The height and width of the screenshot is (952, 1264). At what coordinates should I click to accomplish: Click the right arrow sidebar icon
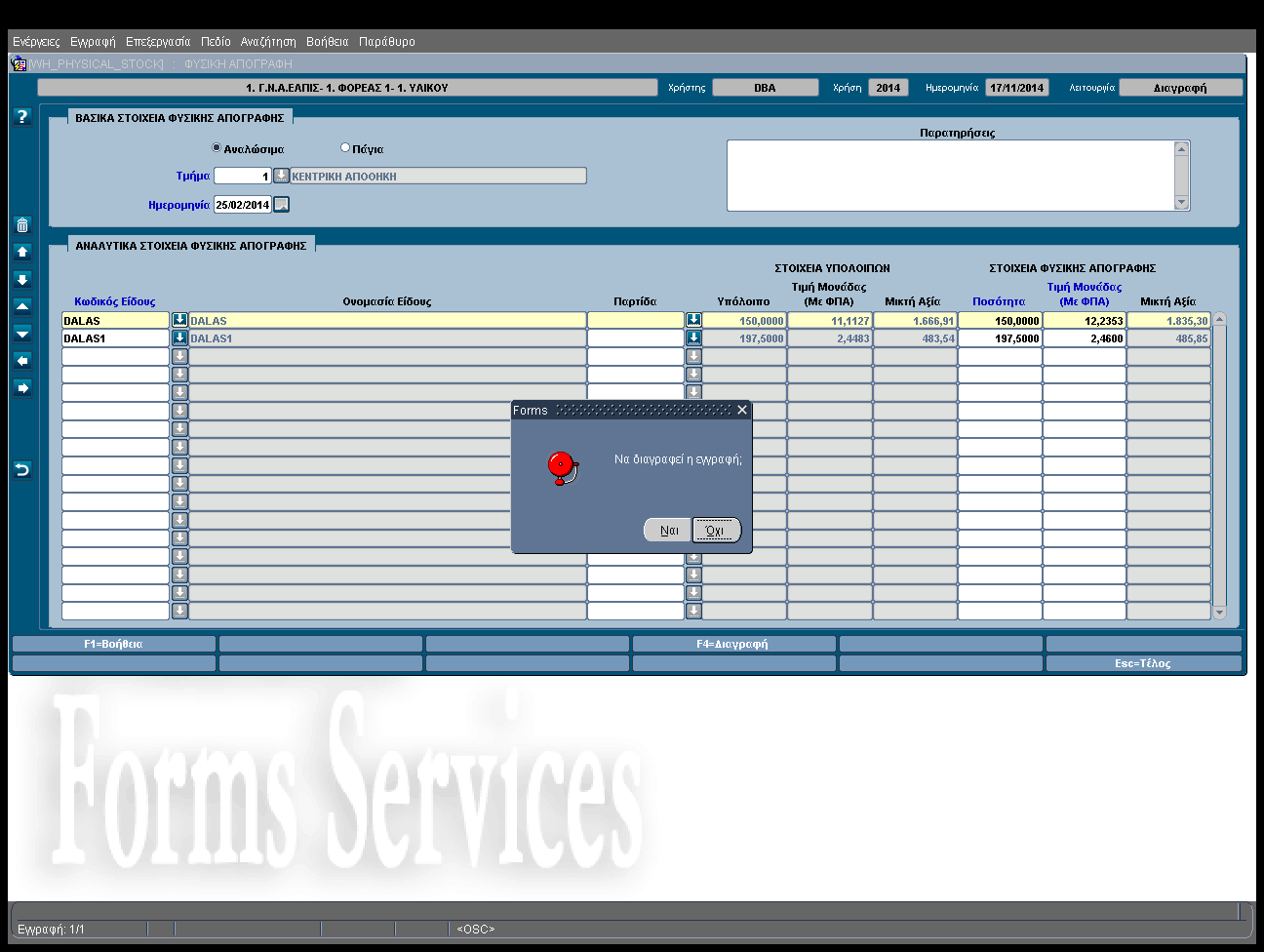tap(22, 388)
